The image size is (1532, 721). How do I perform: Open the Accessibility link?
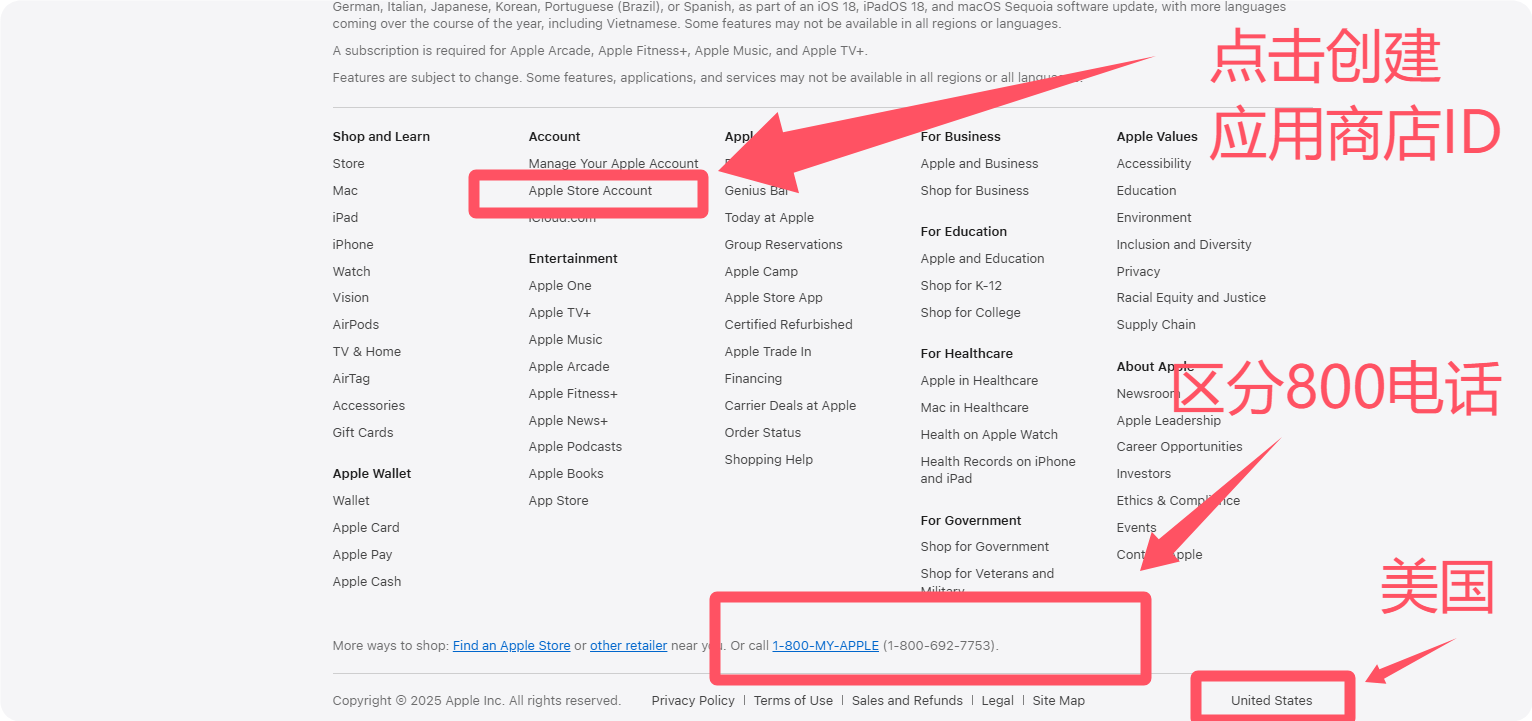pos(1154,164)
